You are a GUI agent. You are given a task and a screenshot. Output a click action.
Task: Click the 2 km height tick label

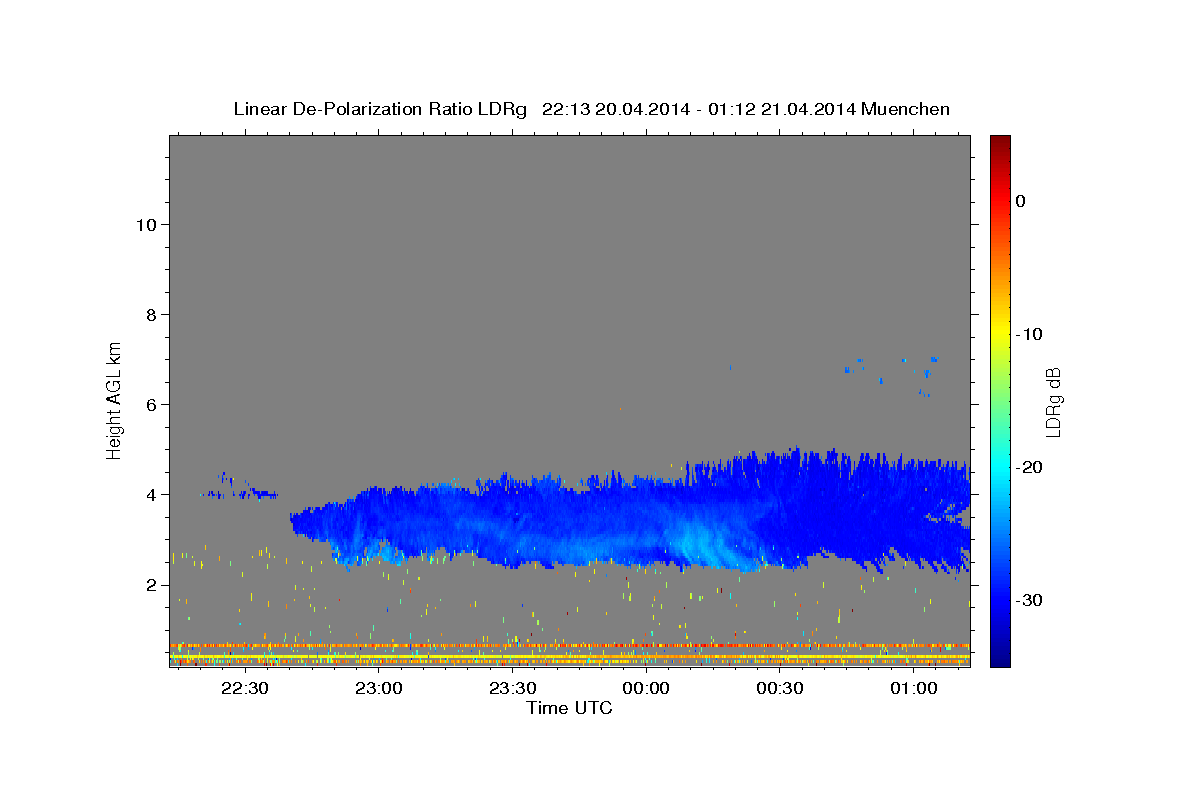[x=151, y=585]
